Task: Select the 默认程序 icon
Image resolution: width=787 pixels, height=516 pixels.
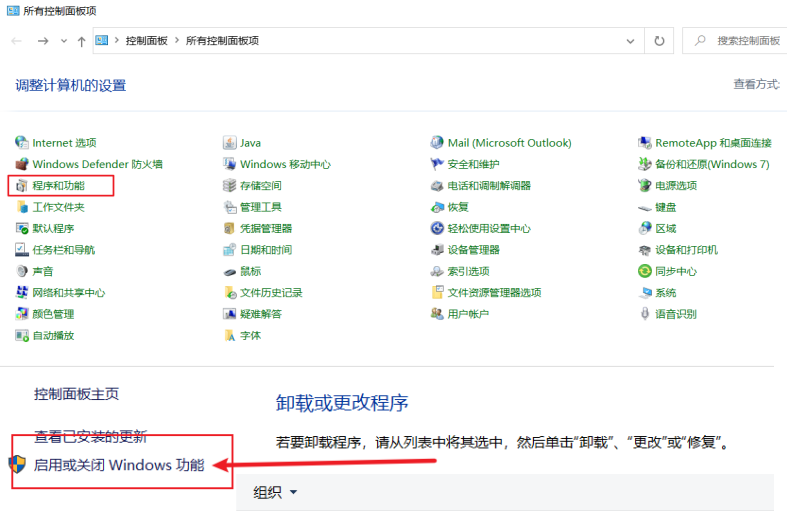Action: (22, 228)
